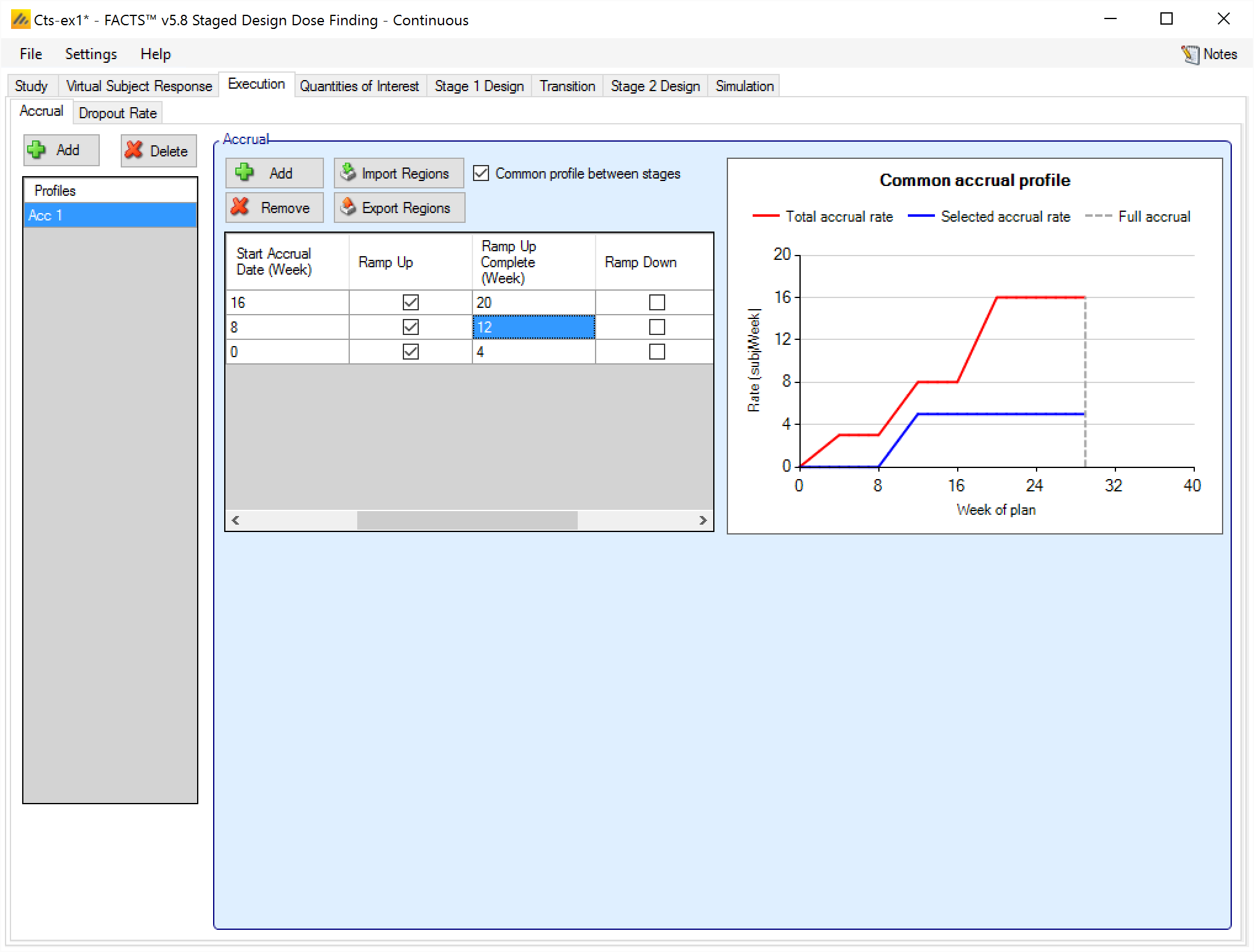Viewport: 1254px width, 952px height.
Task: Click the table's right scroll arrow
Action: click(x=703, y=520)
